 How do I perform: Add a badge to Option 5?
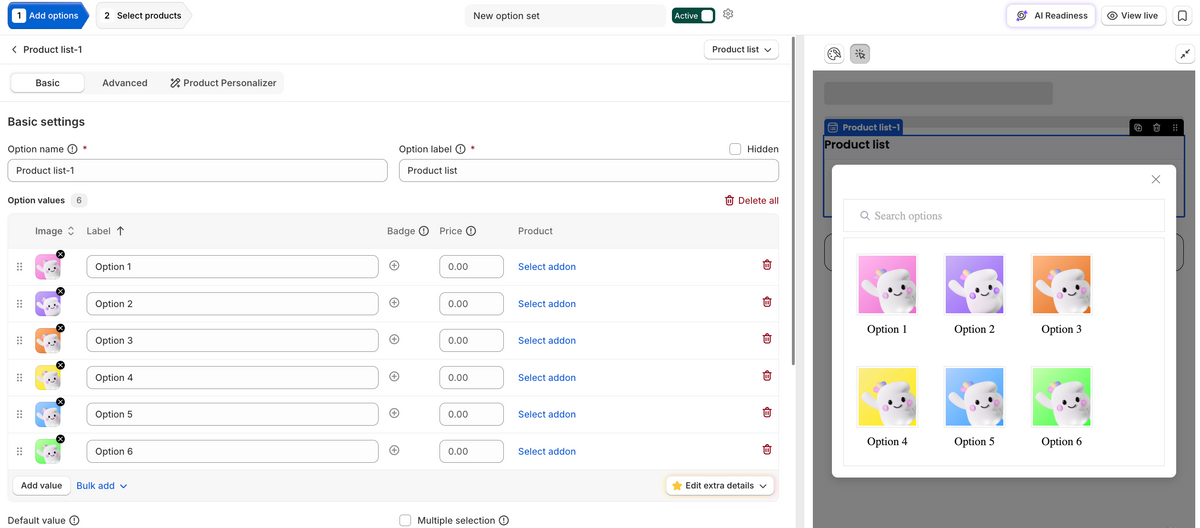[394, 413]
